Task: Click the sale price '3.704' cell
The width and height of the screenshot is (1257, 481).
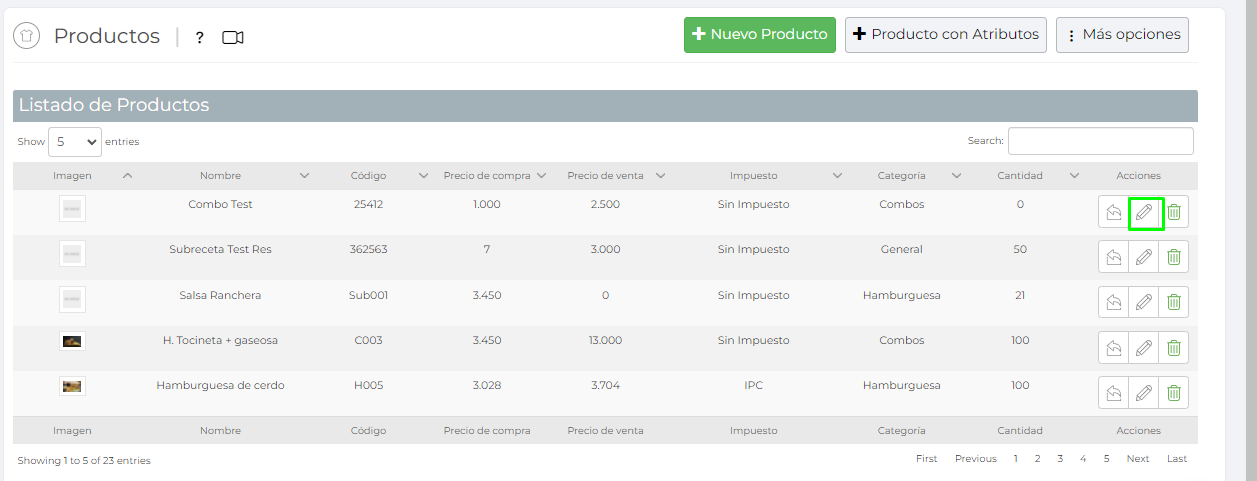Action: [605, 385]
